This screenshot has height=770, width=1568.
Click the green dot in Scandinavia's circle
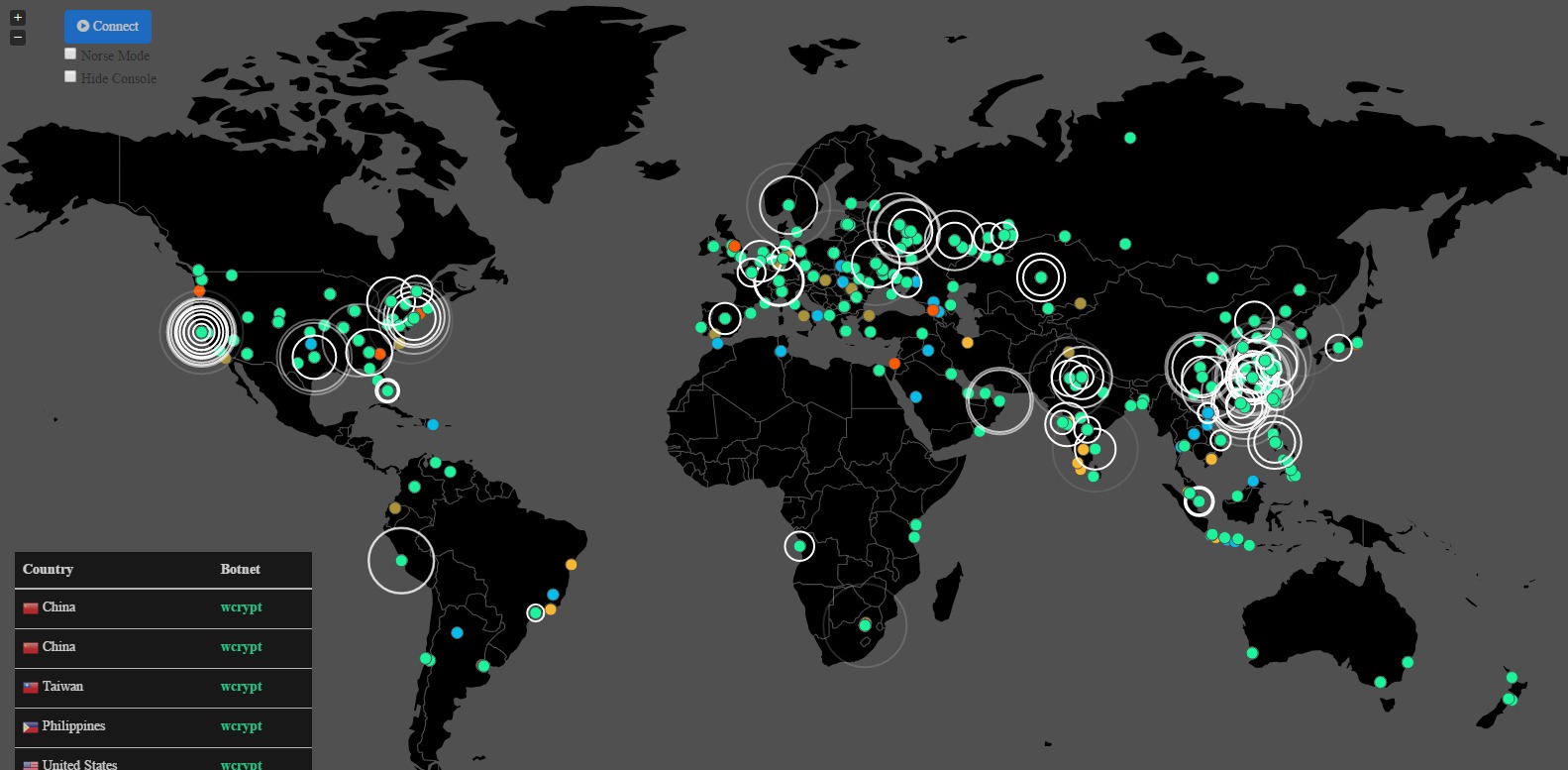pyautogui.click(x=788, y=205)
